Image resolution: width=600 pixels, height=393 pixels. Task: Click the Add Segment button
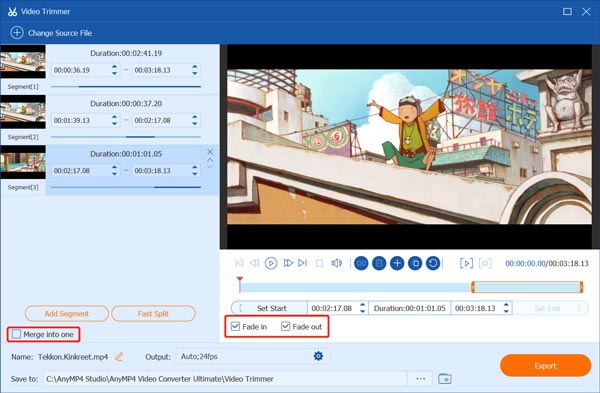(67, 313)
